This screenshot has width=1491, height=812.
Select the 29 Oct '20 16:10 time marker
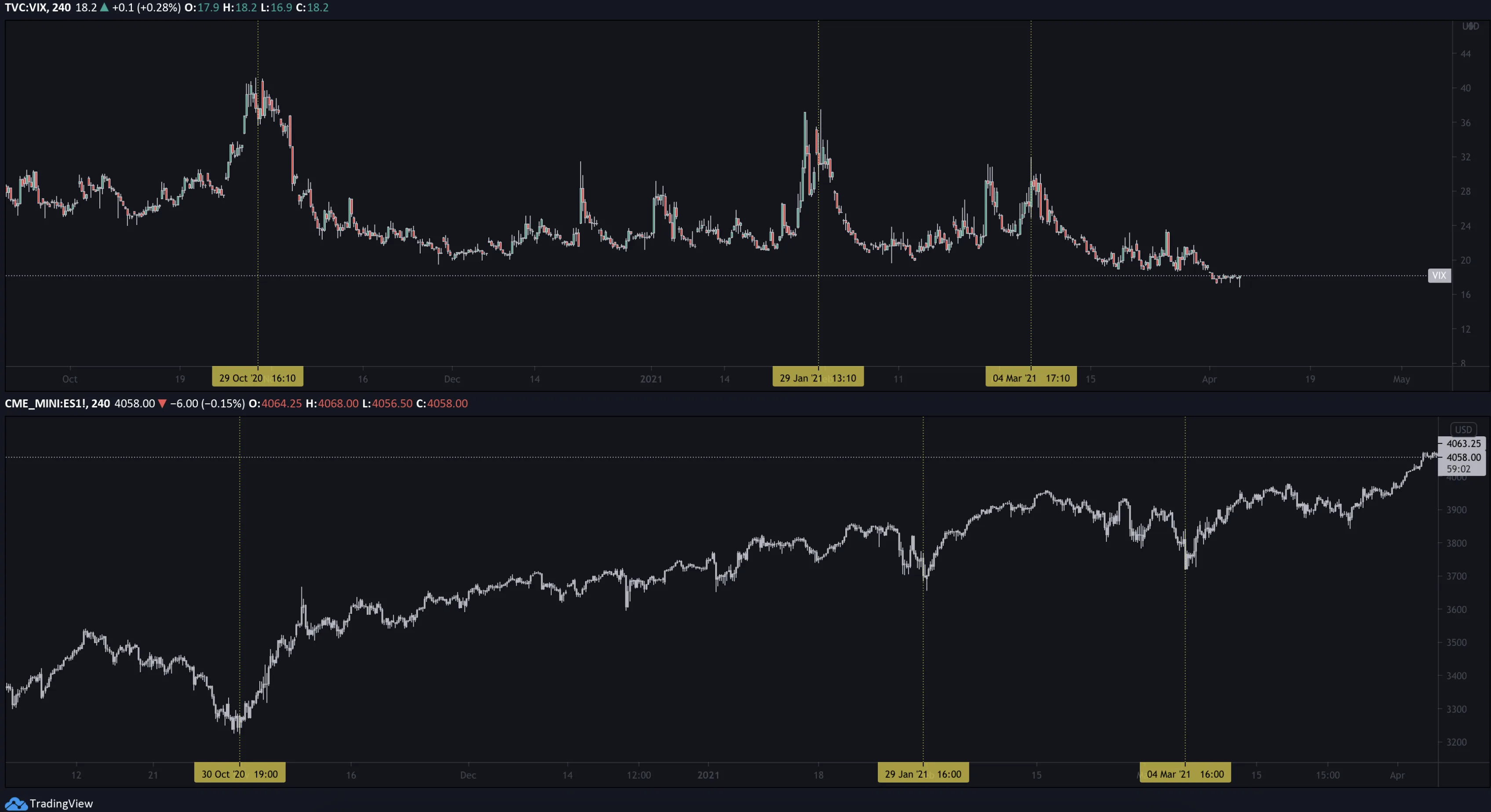pyautogui.click(x=258, y=378)
